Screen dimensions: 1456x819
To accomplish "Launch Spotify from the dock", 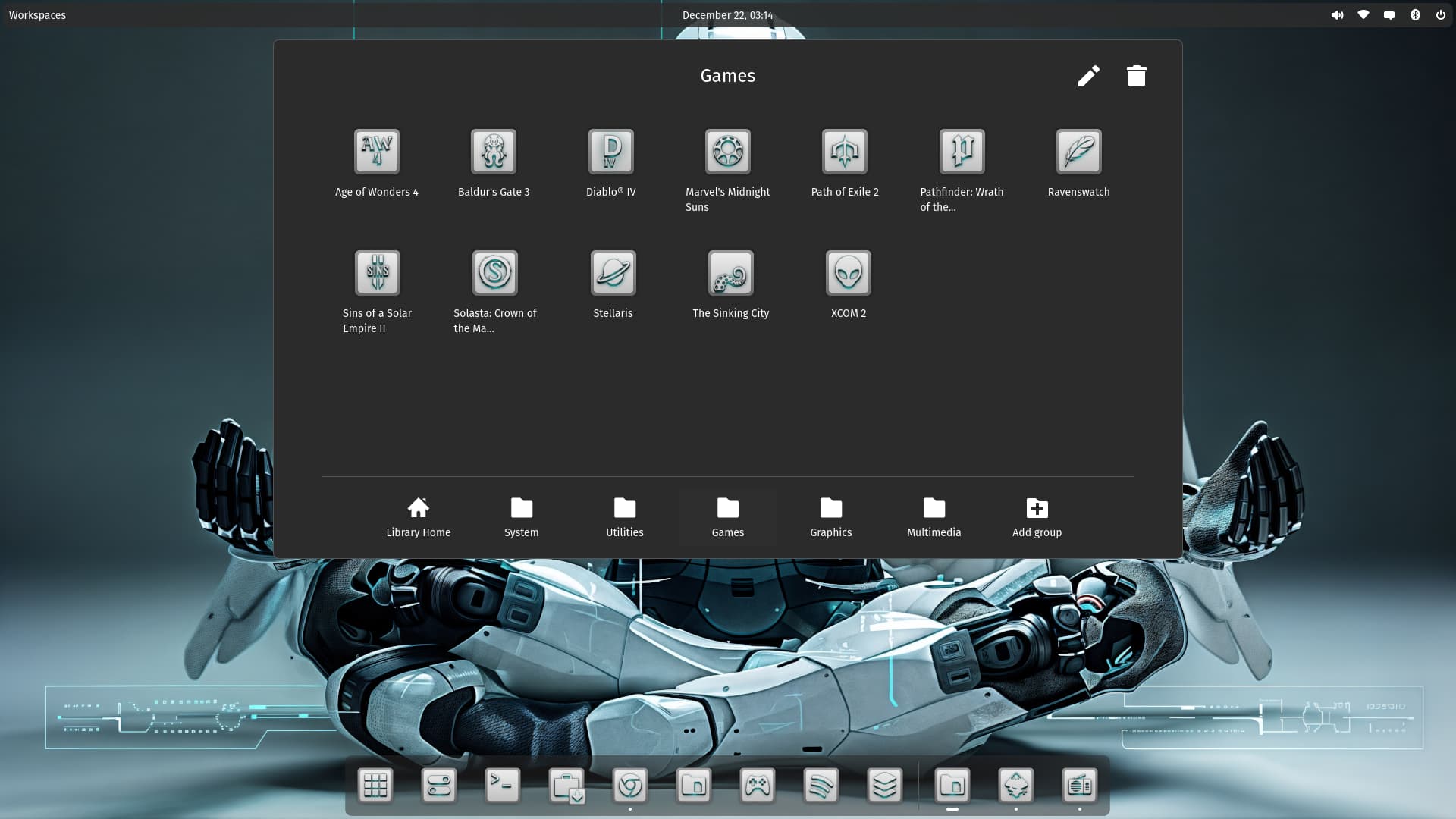I will point(821,786).
